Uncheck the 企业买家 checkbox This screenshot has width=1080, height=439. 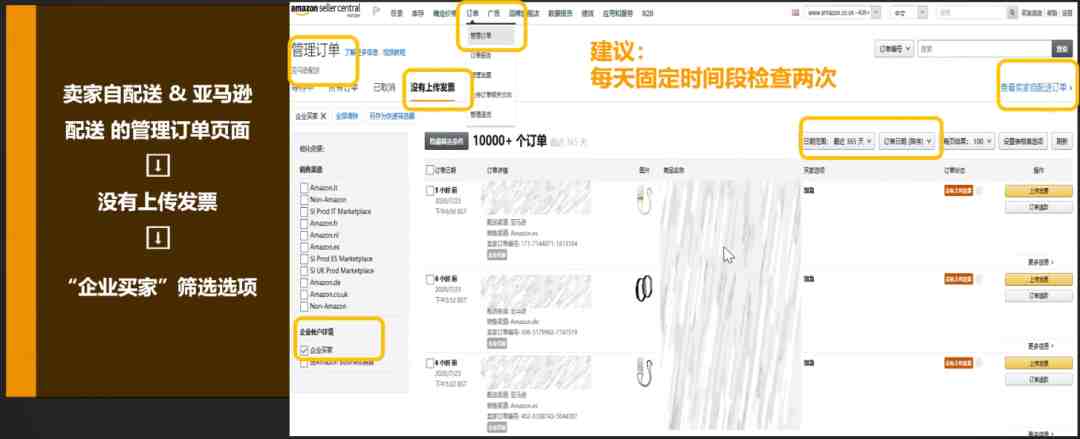[304, 350]
